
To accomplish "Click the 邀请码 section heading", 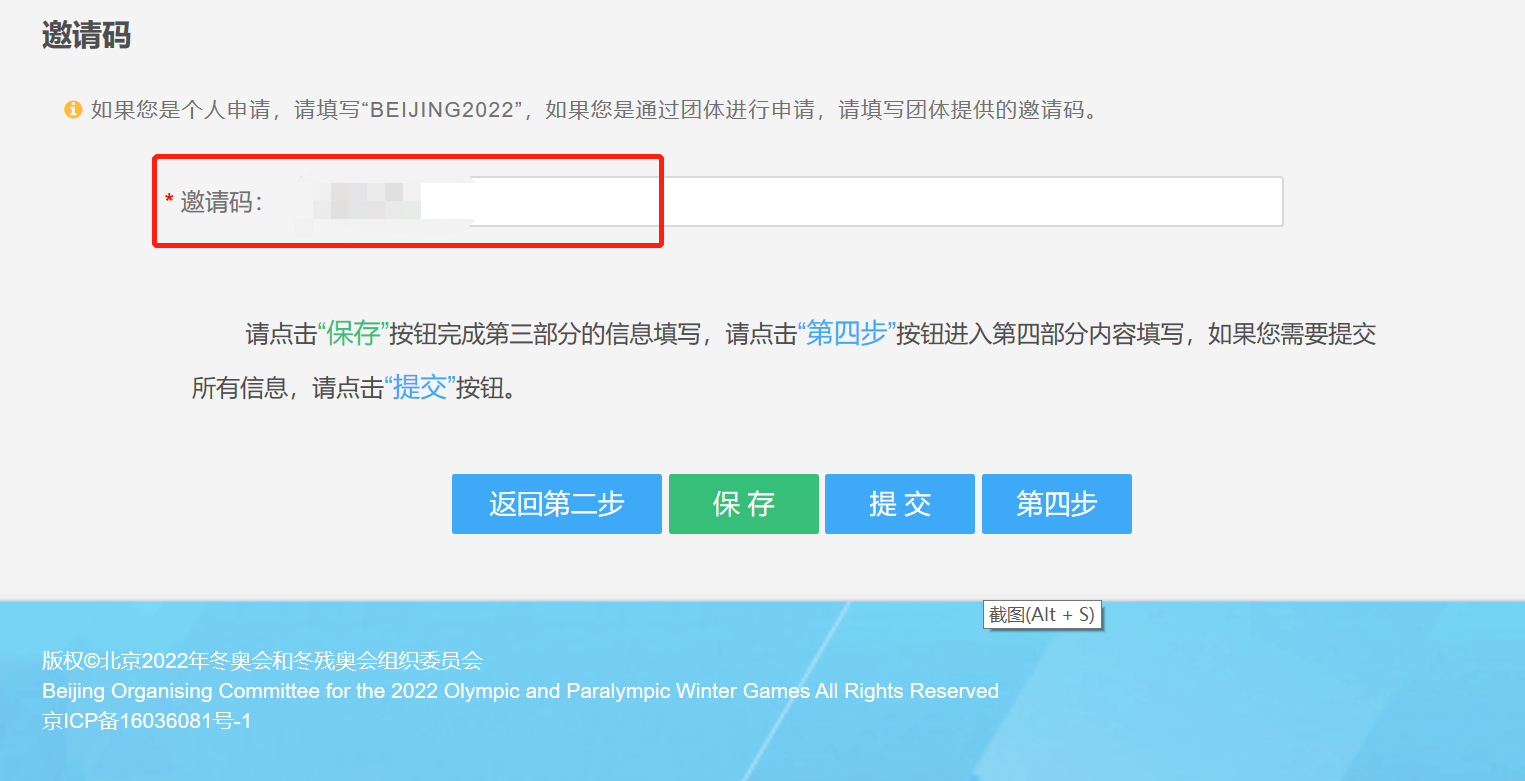I will pyautogui.click(x=86, y=35).
